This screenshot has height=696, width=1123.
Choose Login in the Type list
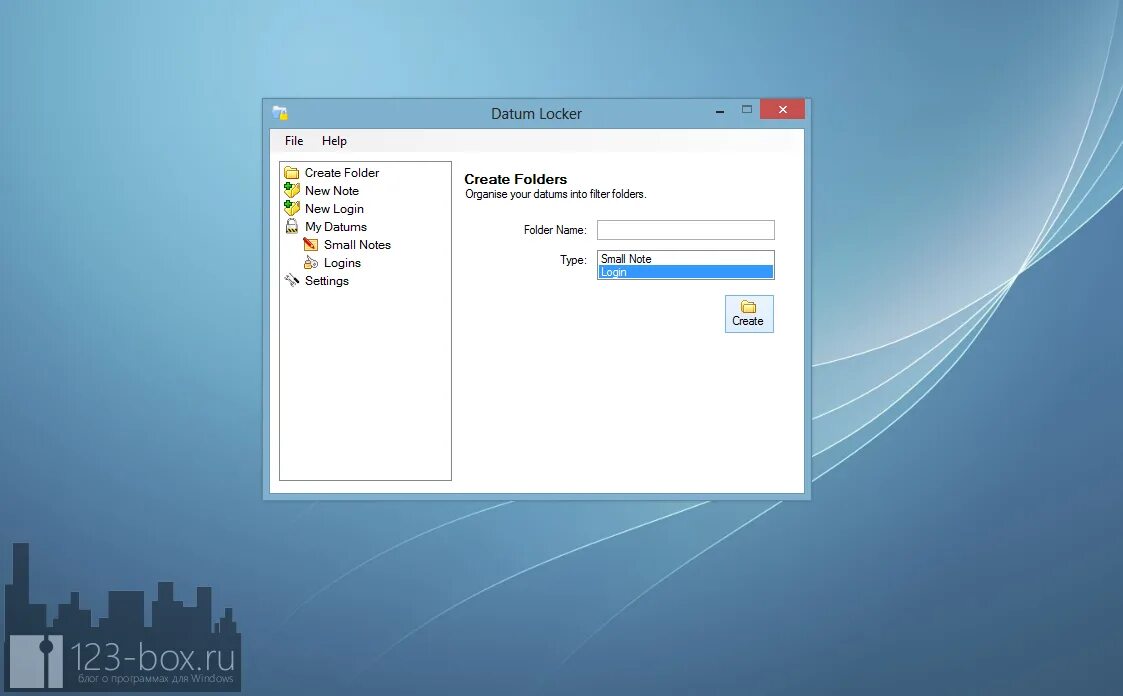(685, 272)
